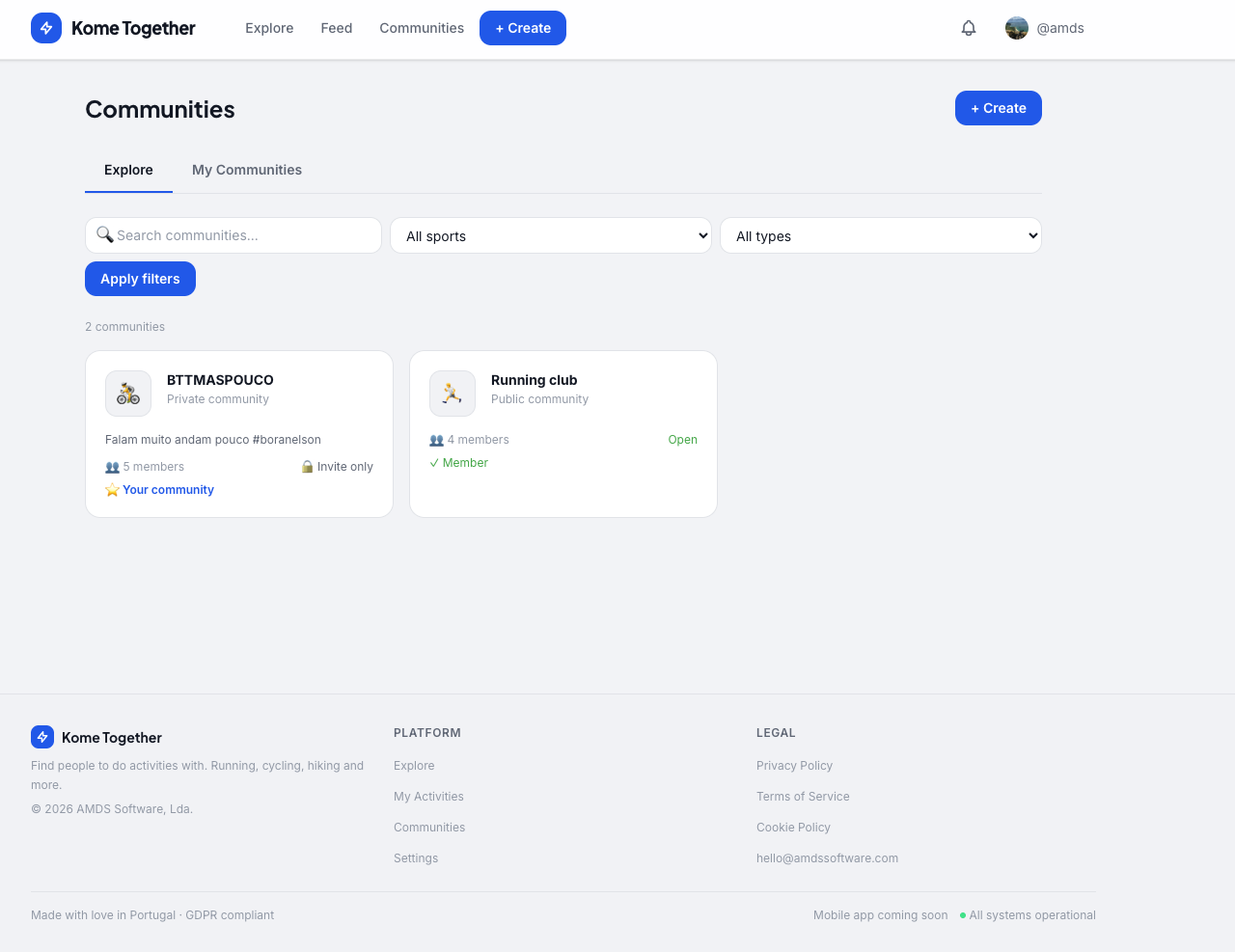1235x952 pixels.
Task: Click the star icon beside Your community
Action: 112,490
